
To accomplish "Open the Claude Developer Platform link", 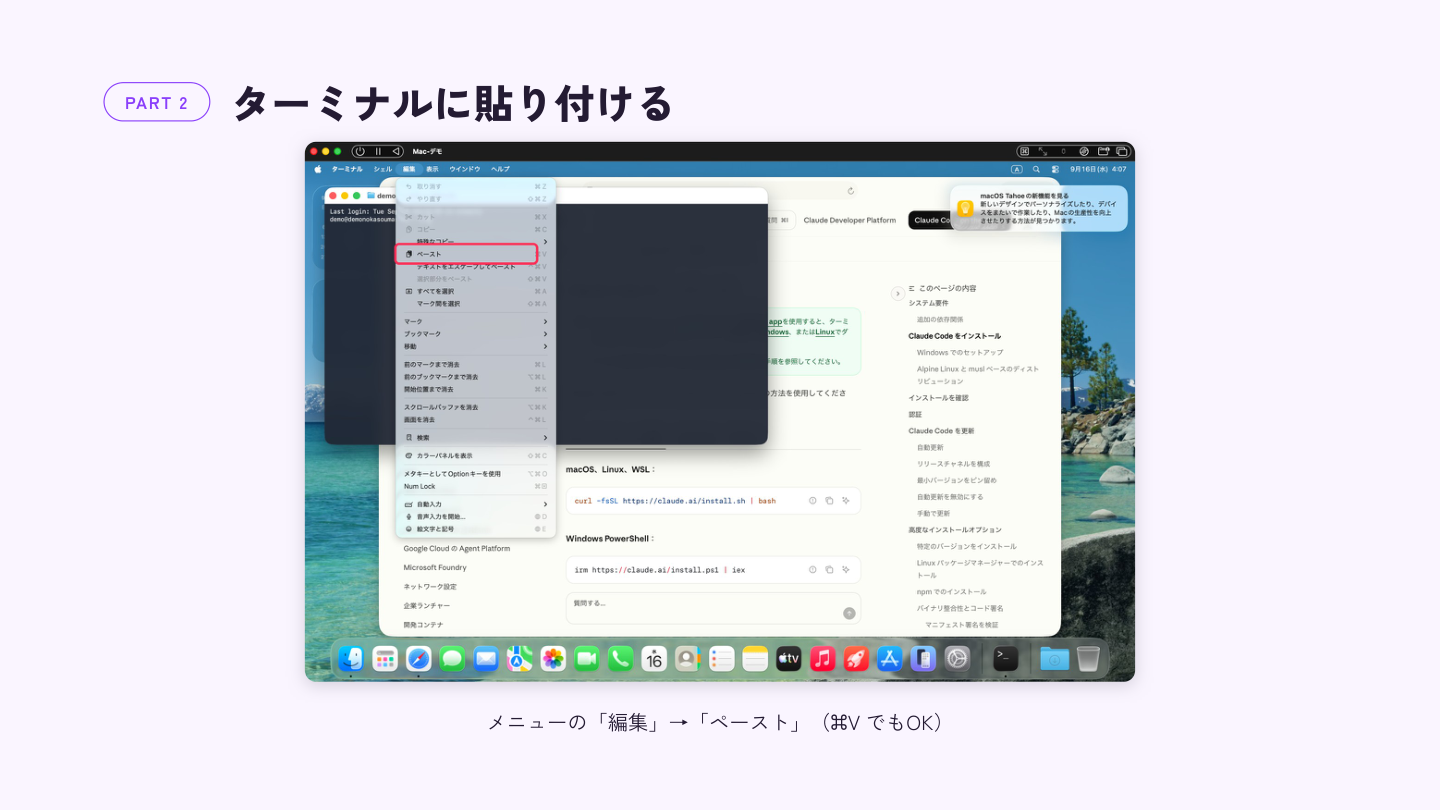I will tap(850, 220).
